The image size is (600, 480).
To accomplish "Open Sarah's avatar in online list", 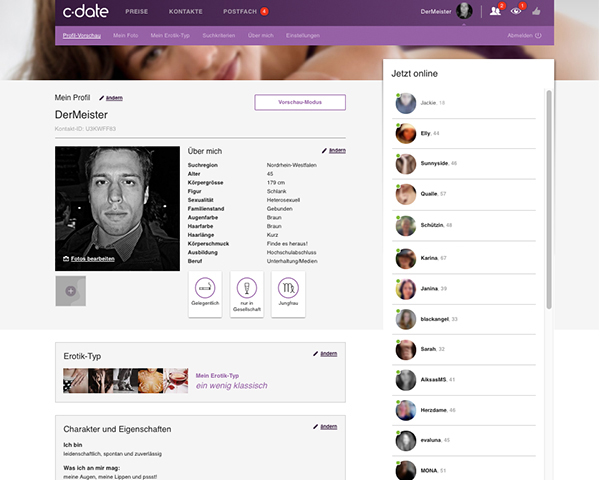I will pyautogui.click(x=406, y=349).
